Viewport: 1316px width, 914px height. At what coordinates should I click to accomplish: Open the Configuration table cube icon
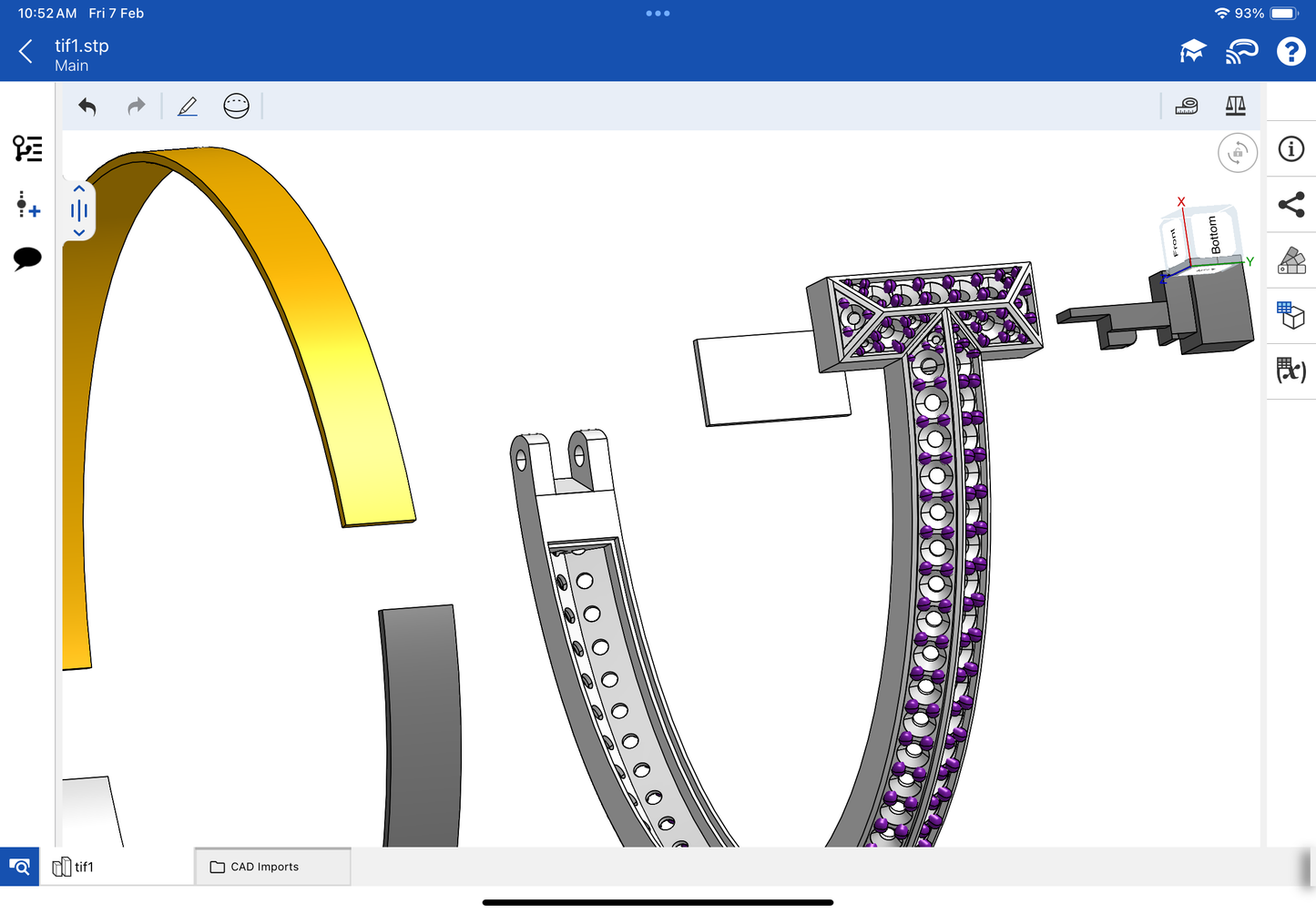click(x=1291, y=315)
